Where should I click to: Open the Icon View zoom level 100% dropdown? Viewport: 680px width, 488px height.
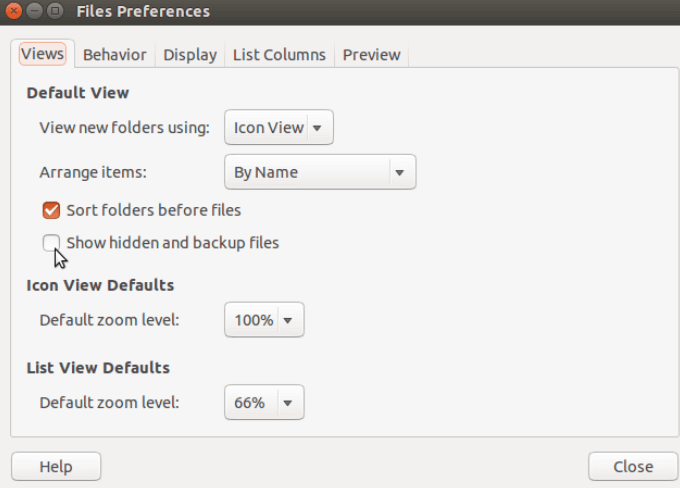264,321
